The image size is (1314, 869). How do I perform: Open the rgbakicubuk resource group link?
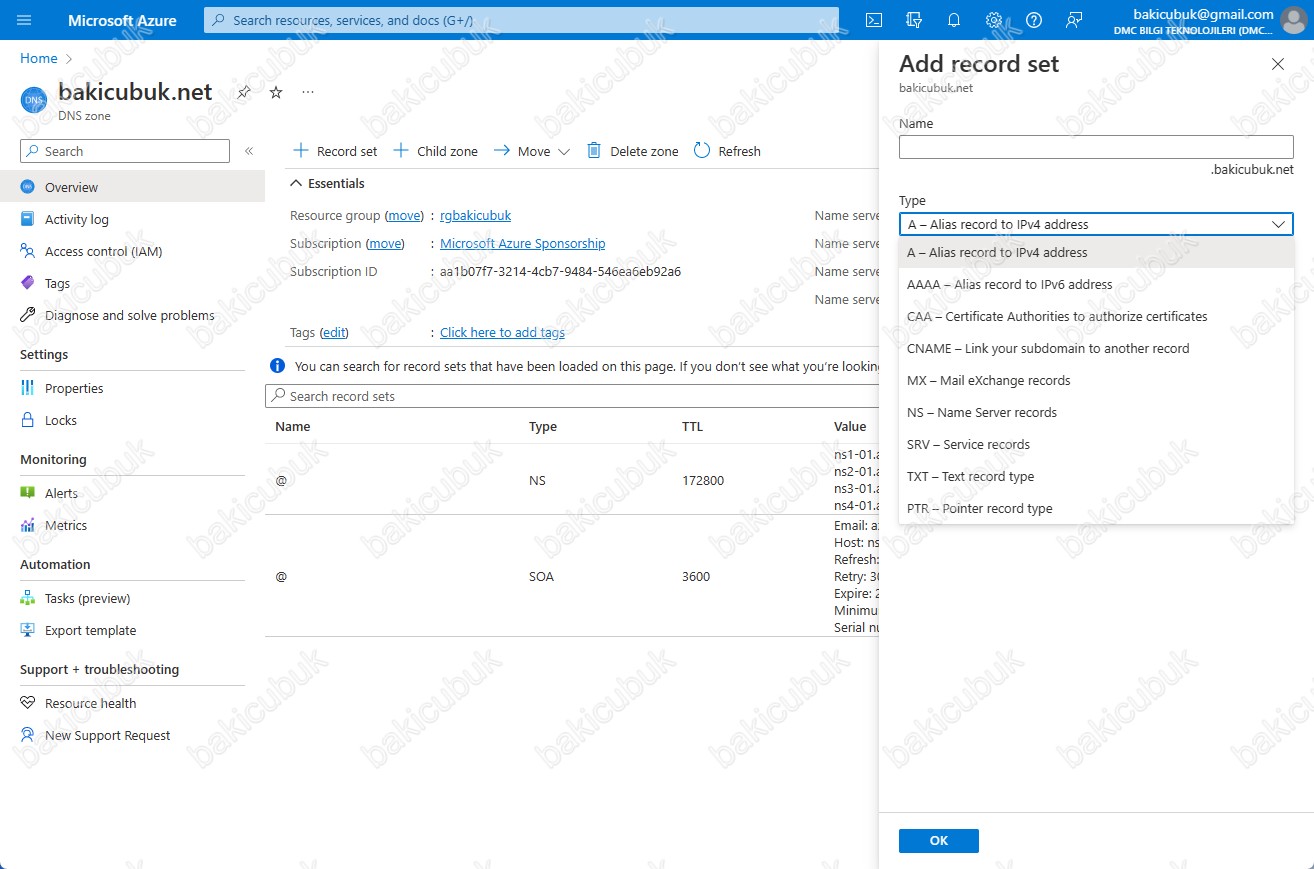tap(475, 215)
